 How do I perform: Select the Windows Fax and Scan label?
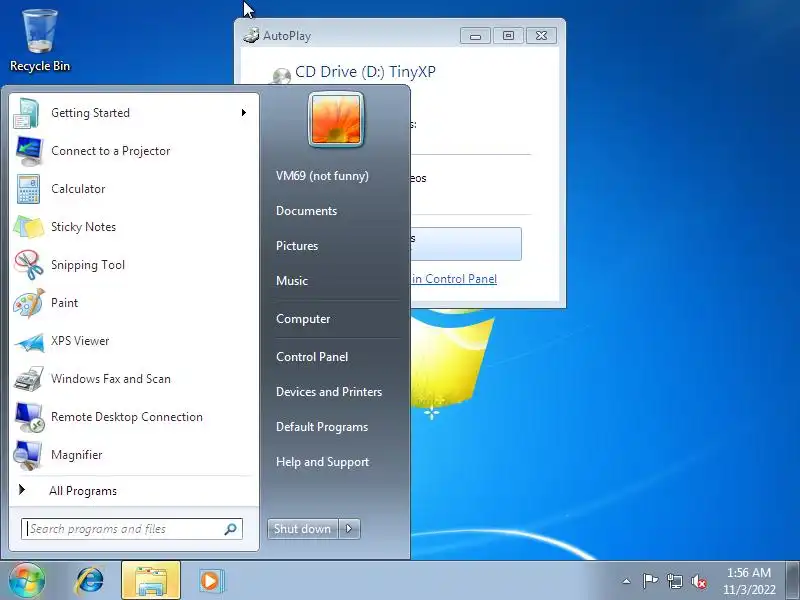[x=111, y=379]
